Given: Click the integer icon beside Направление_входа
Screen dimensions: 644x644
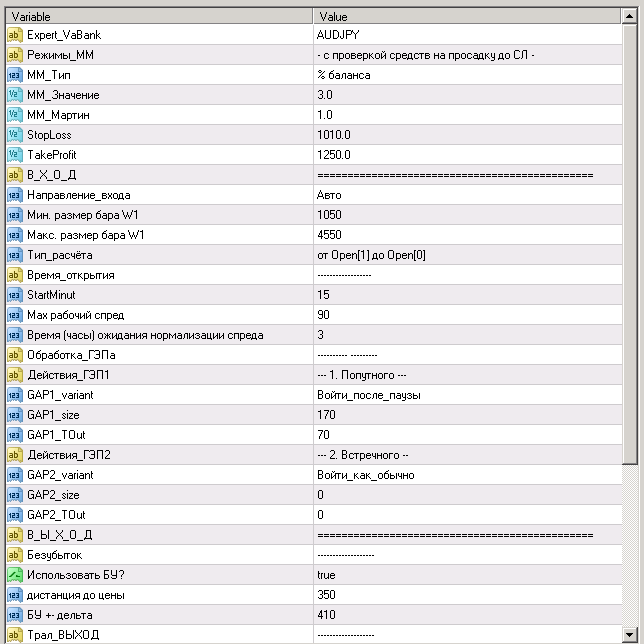Looking at the screenshot, I should tap(14, 195).
